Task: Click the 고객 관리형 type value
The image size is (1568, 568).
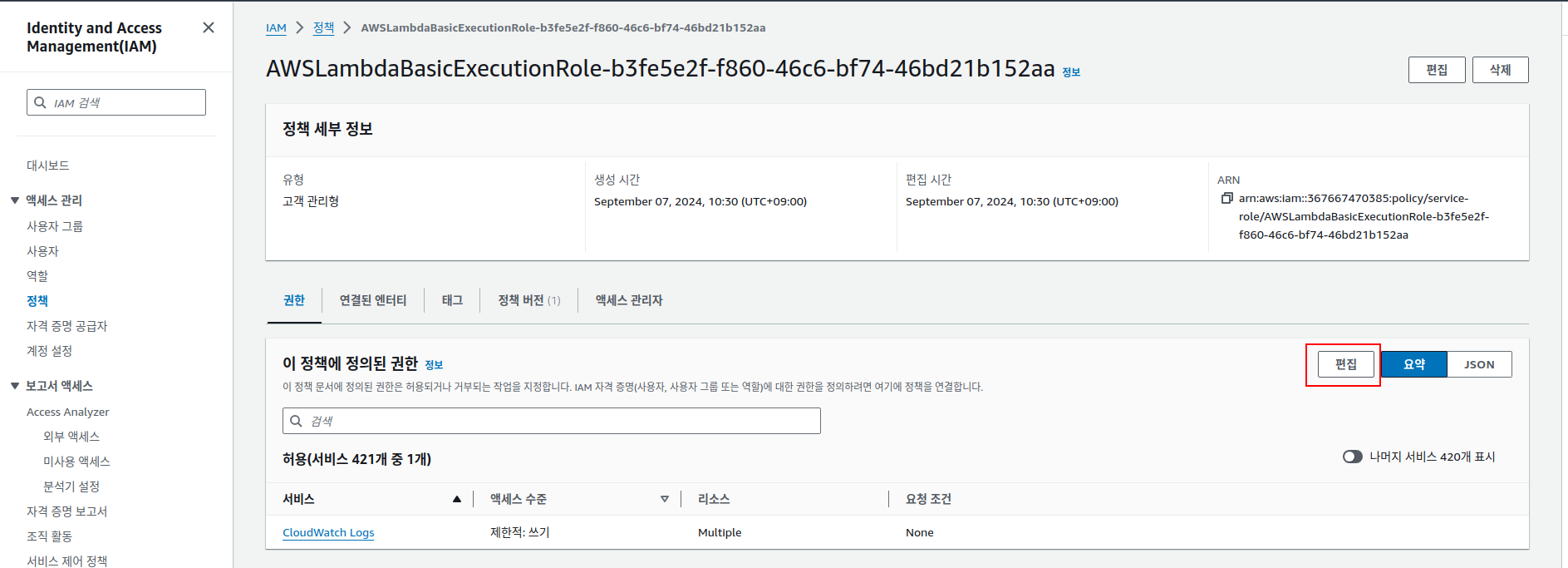Action: tap(311, 201)
